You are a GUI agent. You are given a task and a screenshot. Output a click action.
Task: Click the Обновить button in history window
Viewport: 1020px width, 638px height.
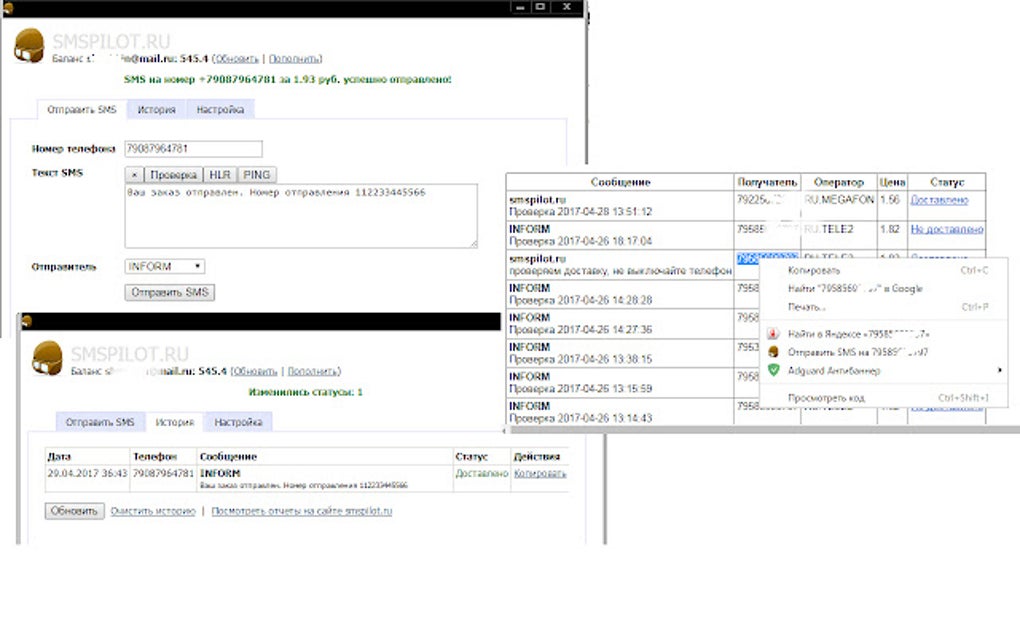coord(74,511)
